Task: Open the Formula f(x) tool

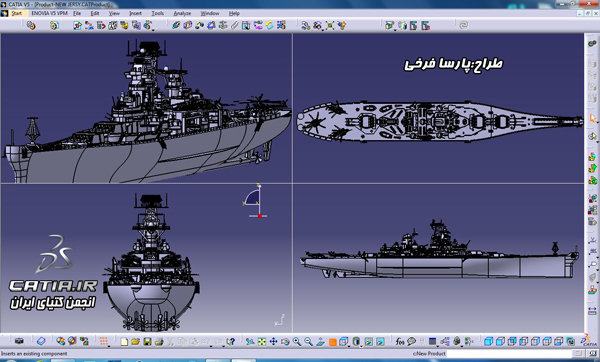Action: coord(399,341)
